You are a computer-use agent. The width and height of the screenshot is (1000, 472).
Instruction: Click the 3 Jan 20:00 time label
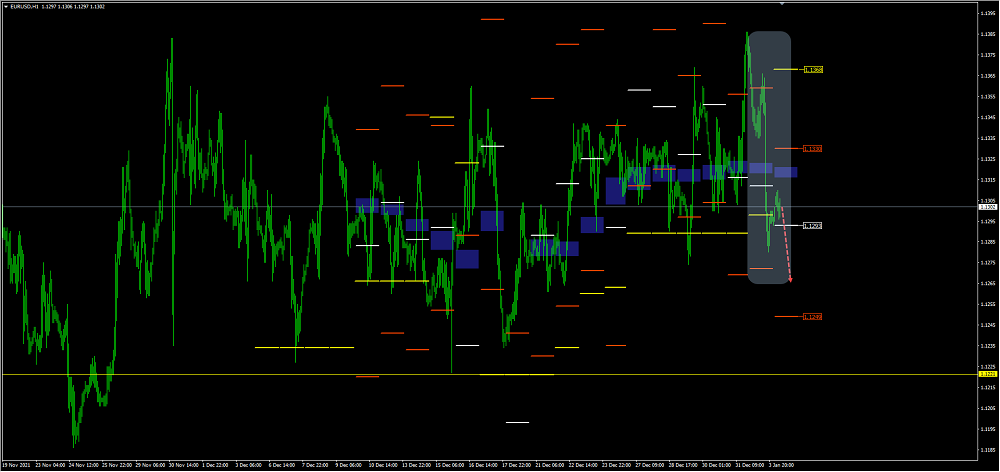point(782,465)
